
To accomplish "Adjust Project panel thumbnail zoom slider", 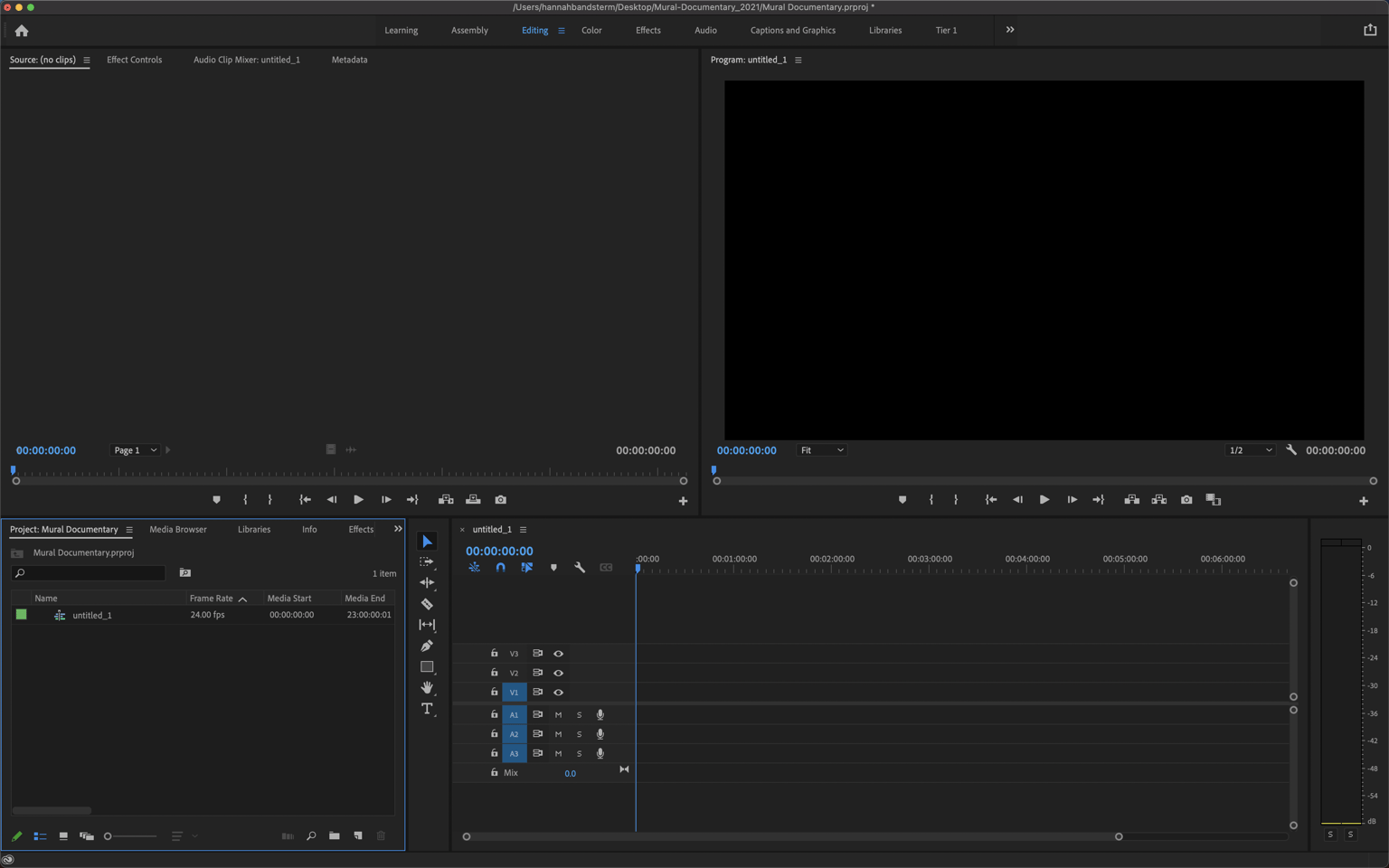I will 131,836.
